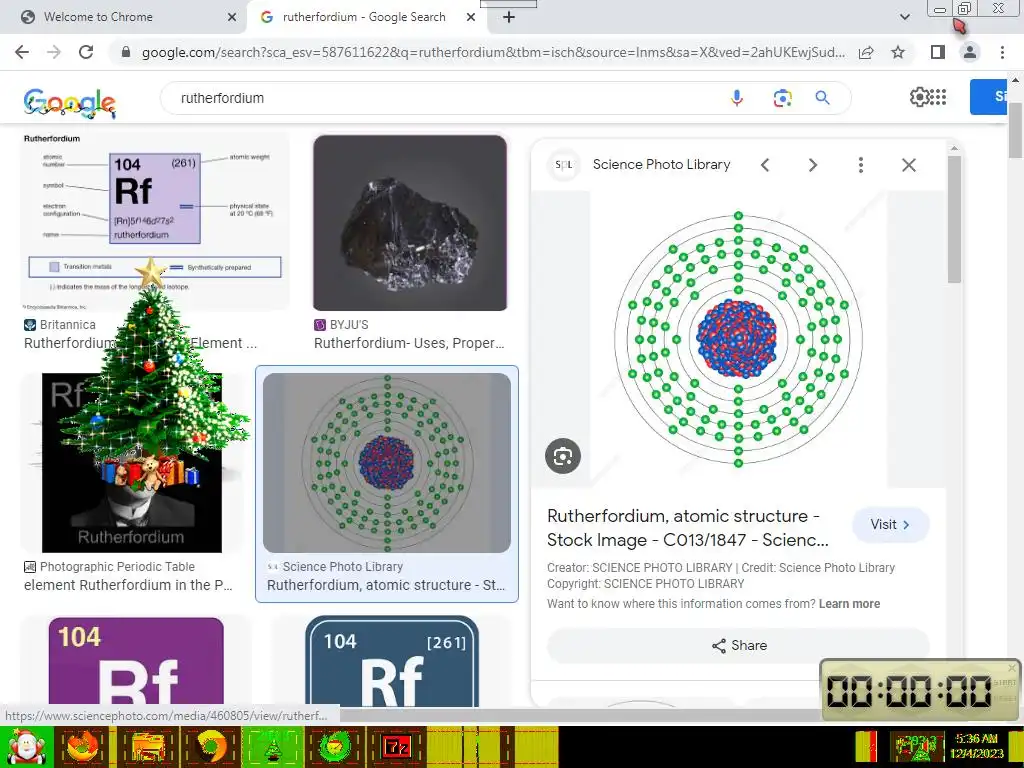Close the Welcome to Chrome tab
1024x768 pixels.
pyautogui.click(x=232, y=17)
